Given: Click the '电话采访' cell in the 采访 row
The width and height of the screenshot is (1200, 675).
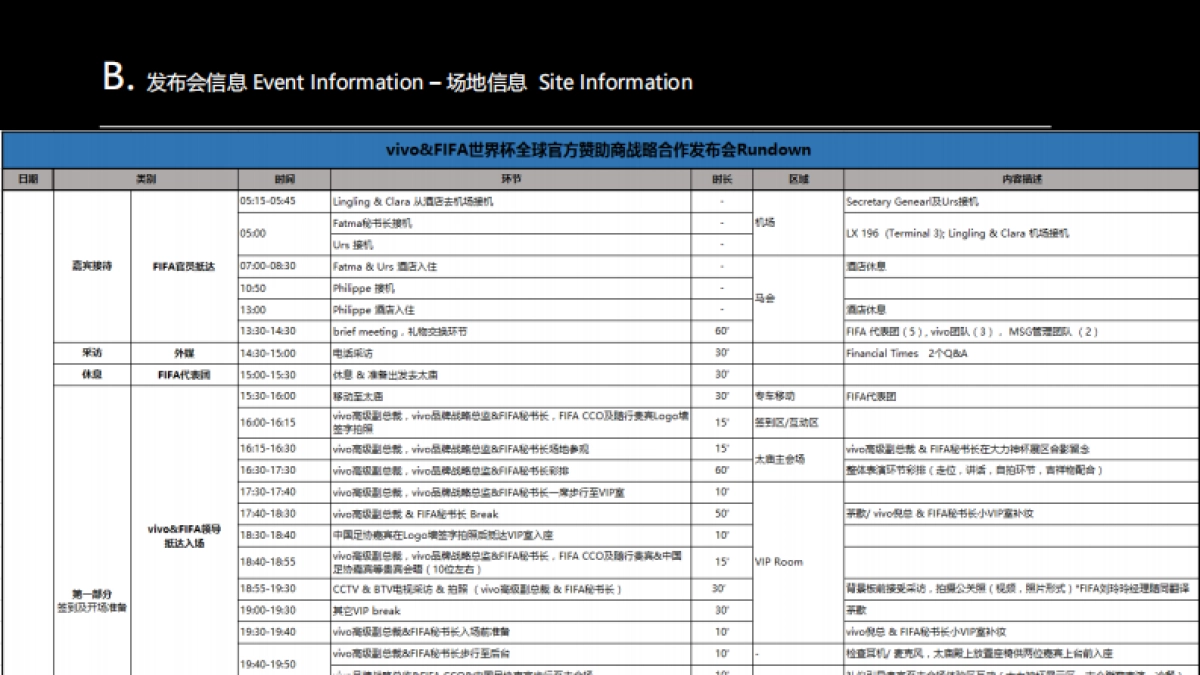Looking at the screenshot, I should [355, 352].
